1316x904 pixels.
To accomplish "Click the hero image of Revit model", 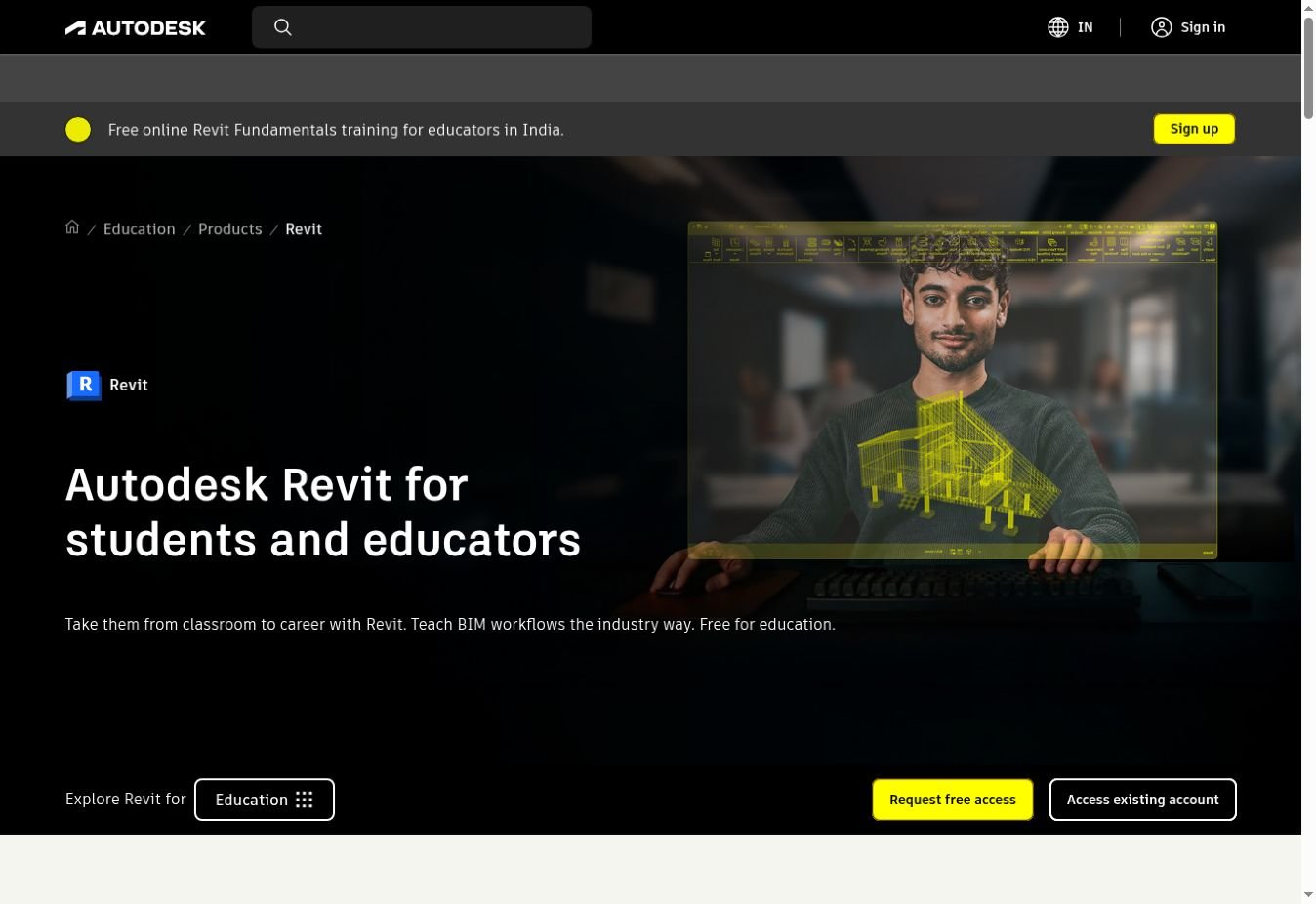I will 953,390.
